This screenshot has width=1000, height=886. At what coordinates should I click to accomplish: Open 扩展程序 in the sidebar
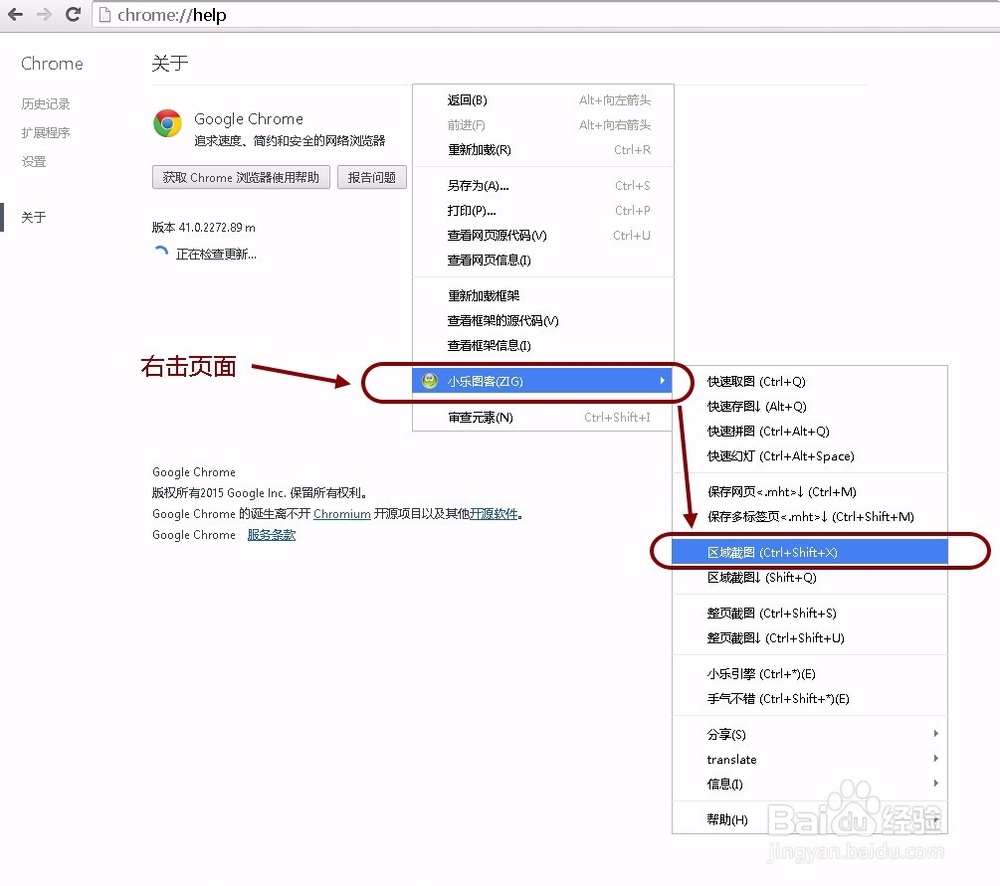point(45,132)
